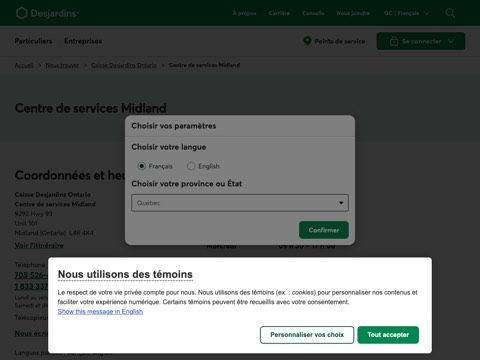480x360 pixels.
Task: Click the 9293 Hwy 93 address line
Action: click(33, 214)
